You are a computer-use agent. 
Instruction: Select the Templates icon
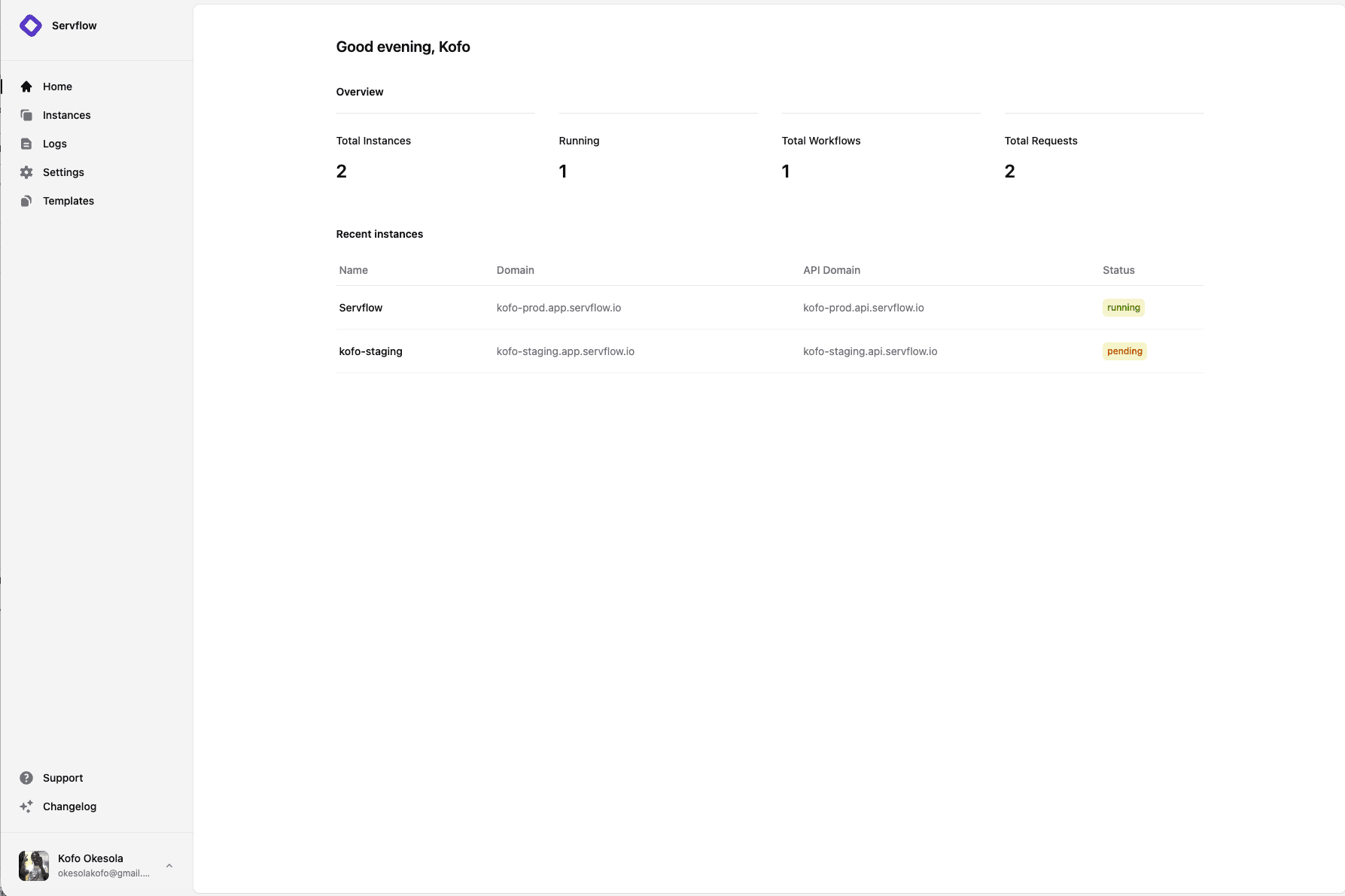[x=26, y=201]
